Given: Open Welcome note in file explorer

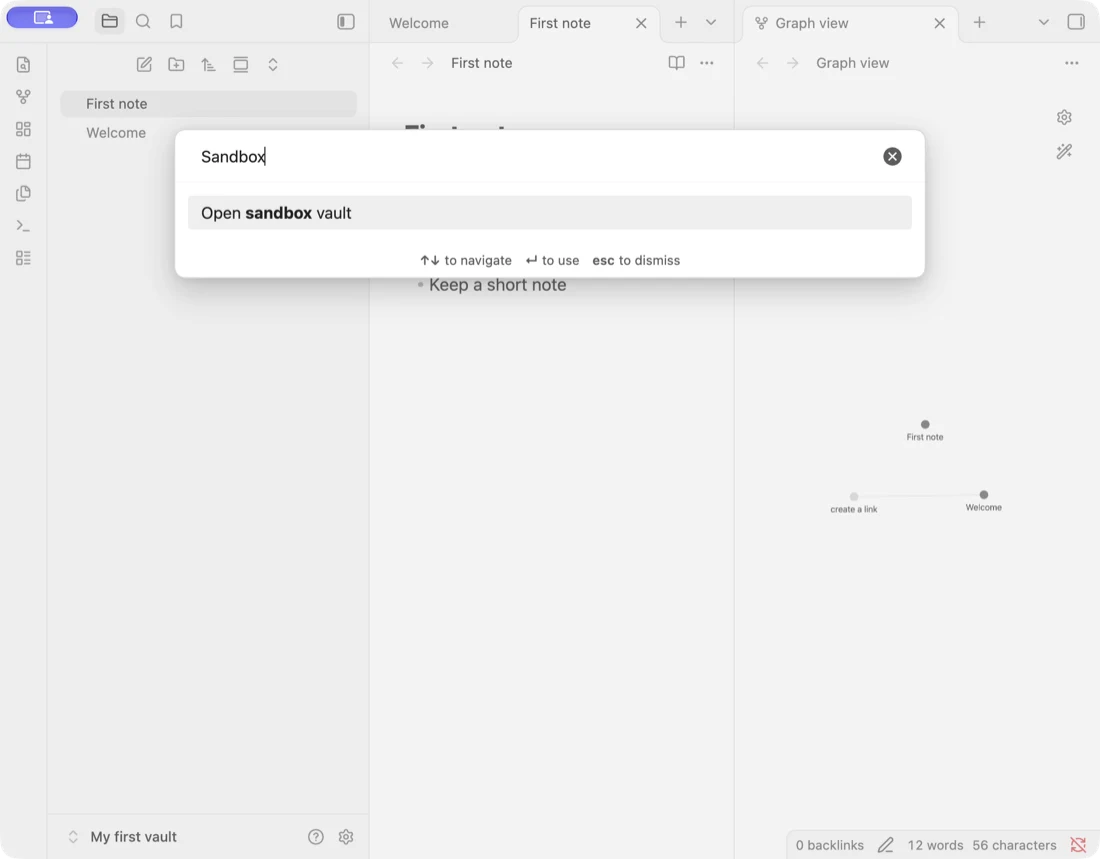Looking at the screenshot, I should click(x=208, y=133).
